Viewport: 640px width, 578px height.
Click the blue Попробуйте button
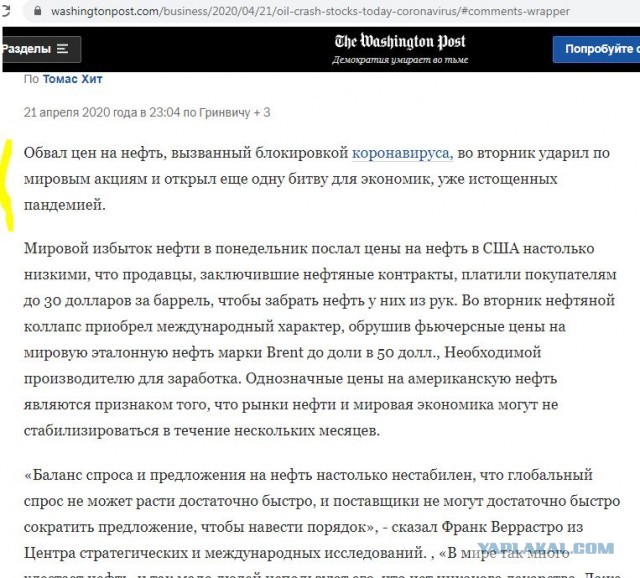596,49
